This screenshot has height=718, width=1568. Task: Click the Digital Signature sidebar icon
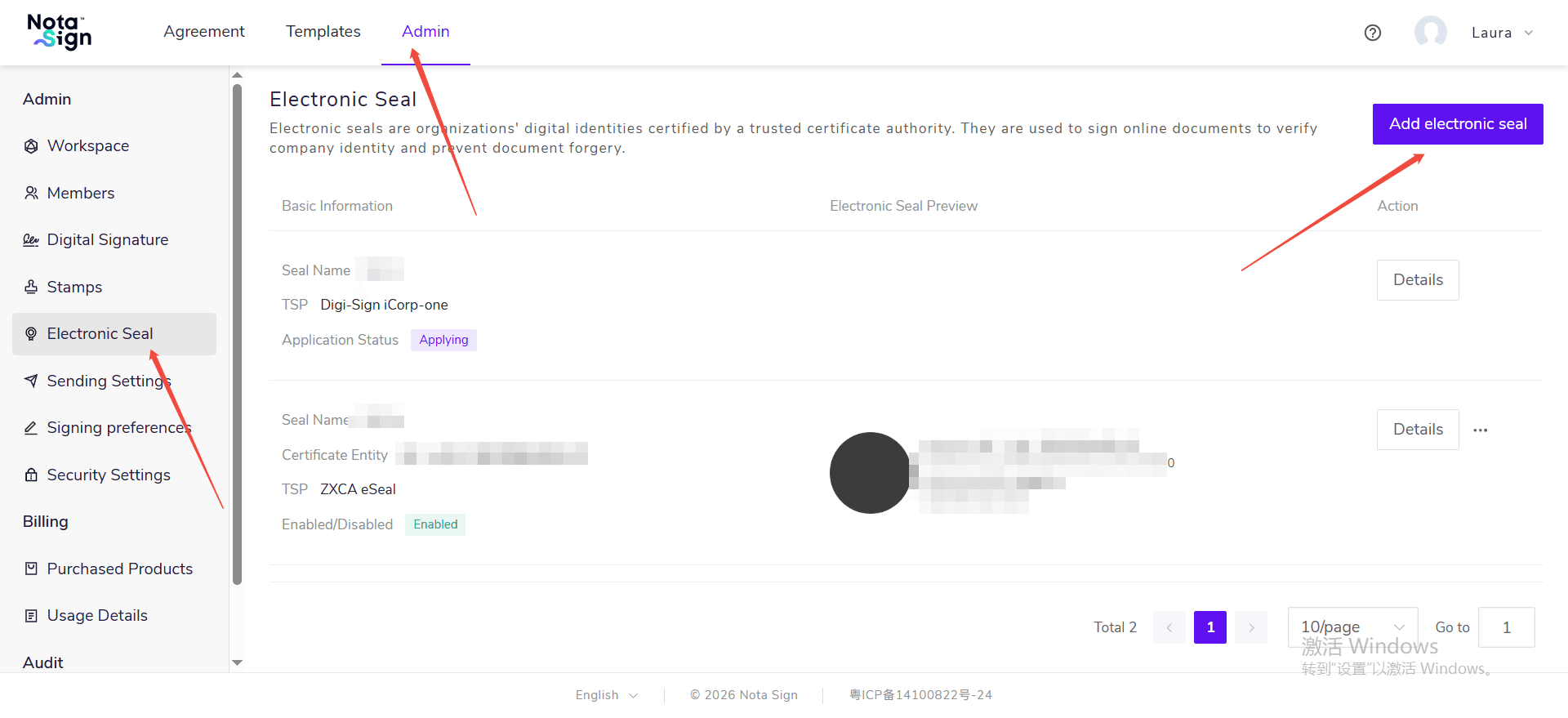pyautogui.click(x=31, y=240)
